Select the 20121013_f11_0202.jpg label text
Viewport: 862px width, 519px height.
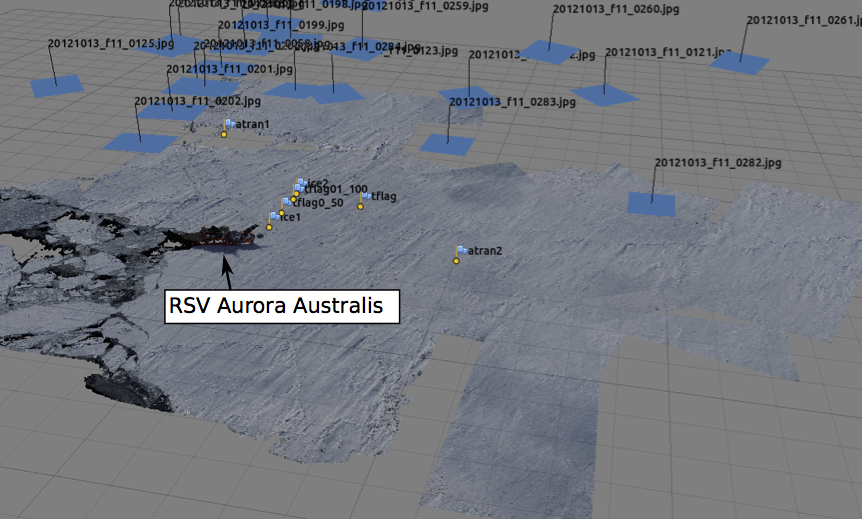[x=197, y=101]
